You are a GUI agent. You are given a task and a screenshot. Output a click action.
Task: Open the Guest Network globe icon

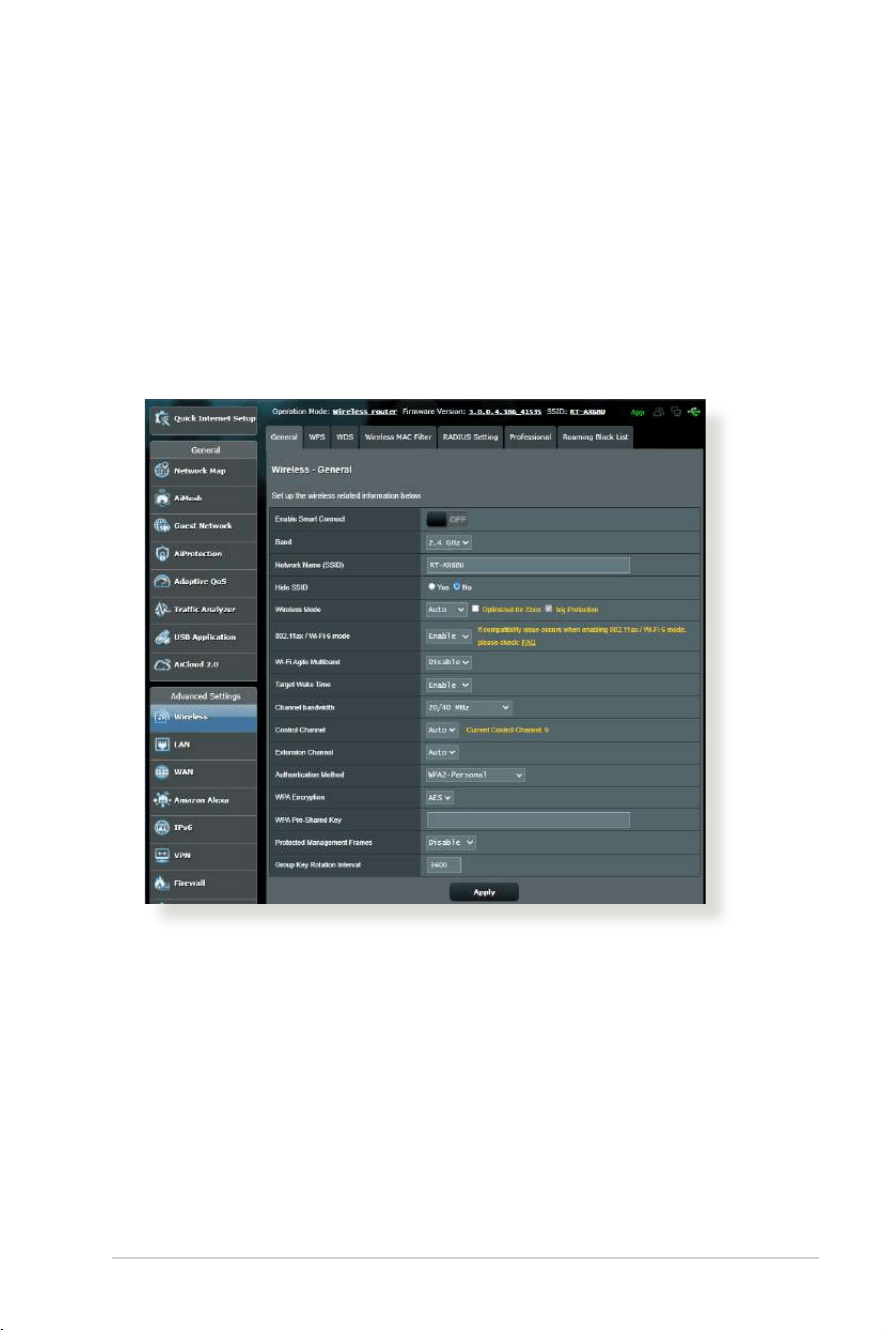[x=163, y=526]
